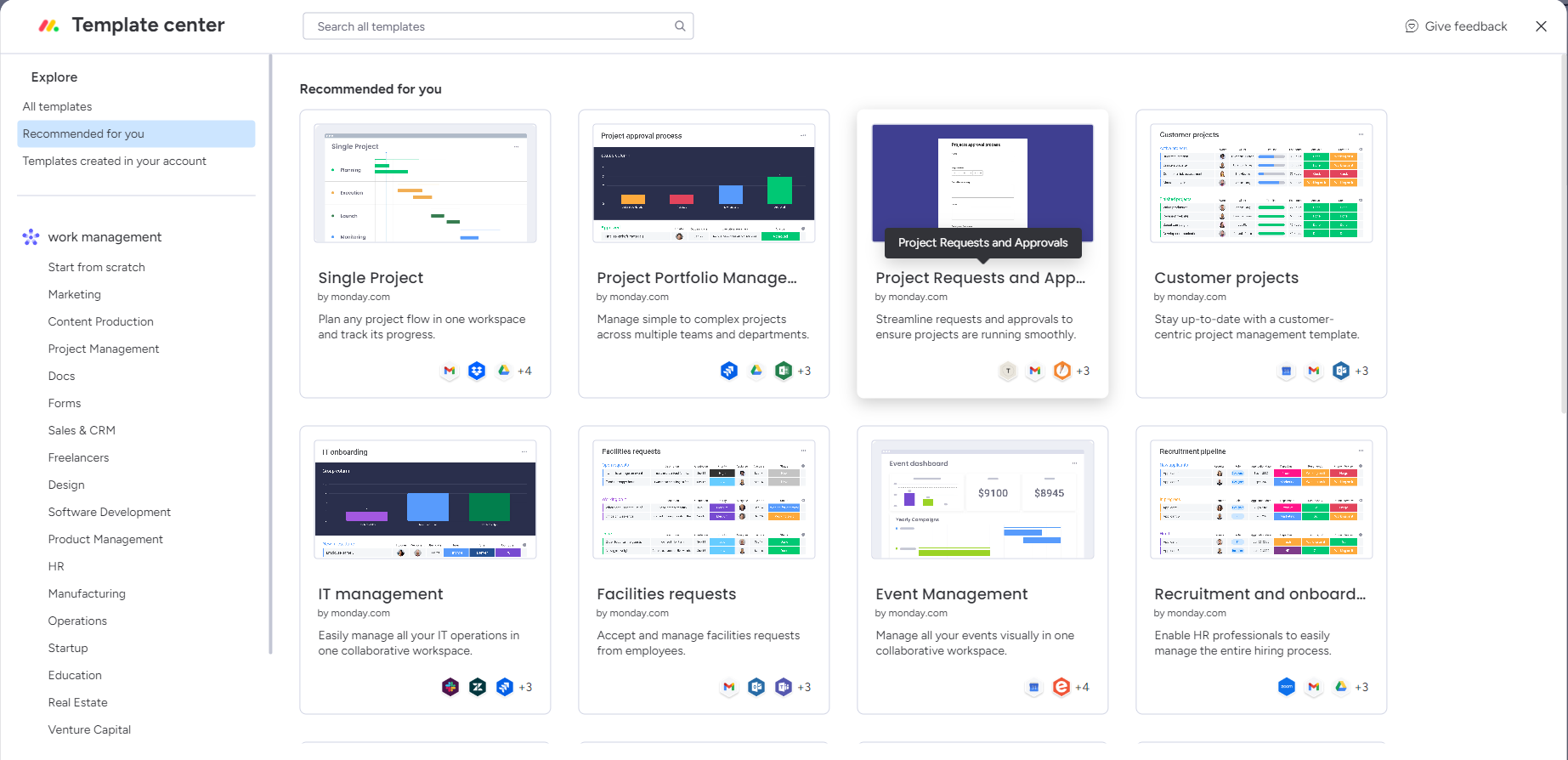Screen dimensions: 1568x760
Task: Open Operations category
Action: [x=77, y=621]
